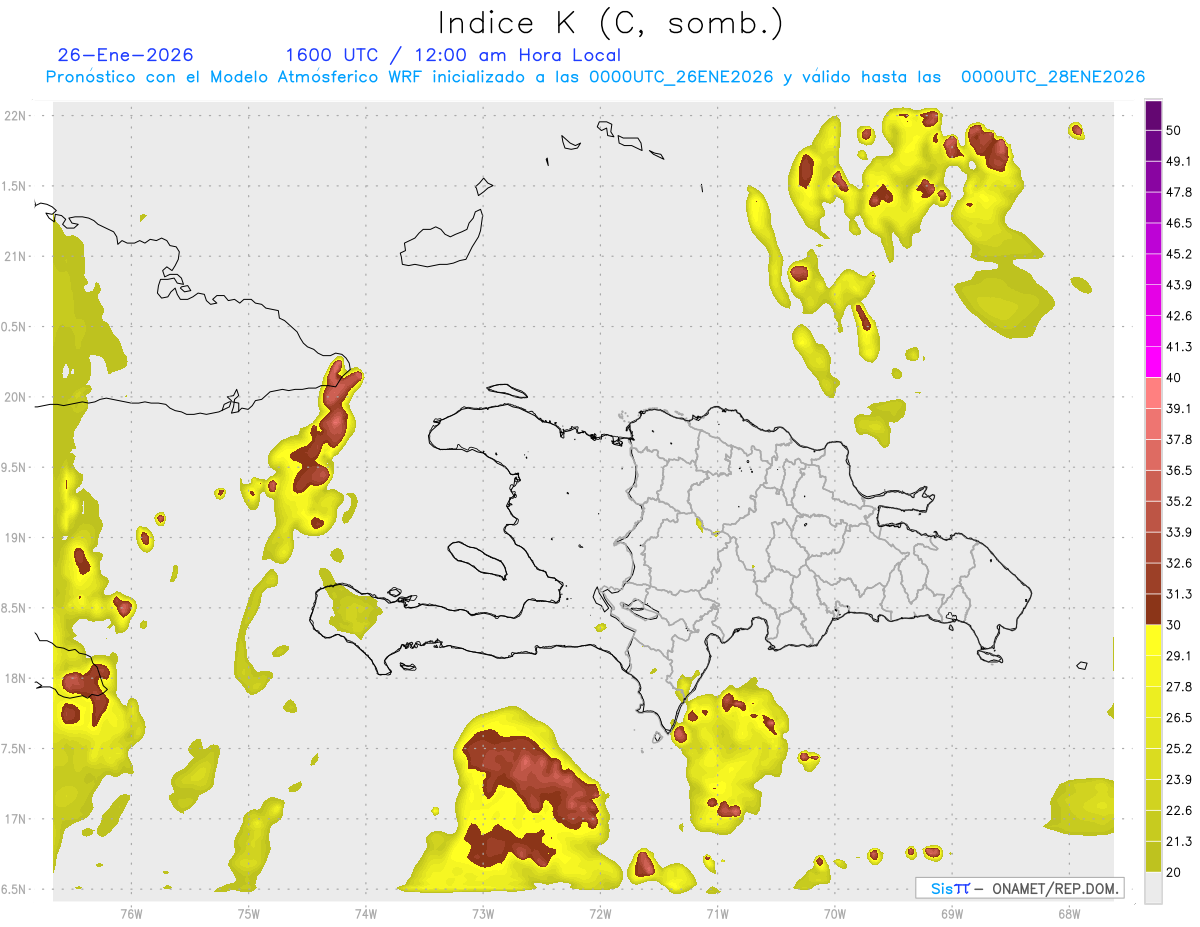Click the colorbar value "46.5"
This screenshot has height=927, width=1200.
(1179, 223)
